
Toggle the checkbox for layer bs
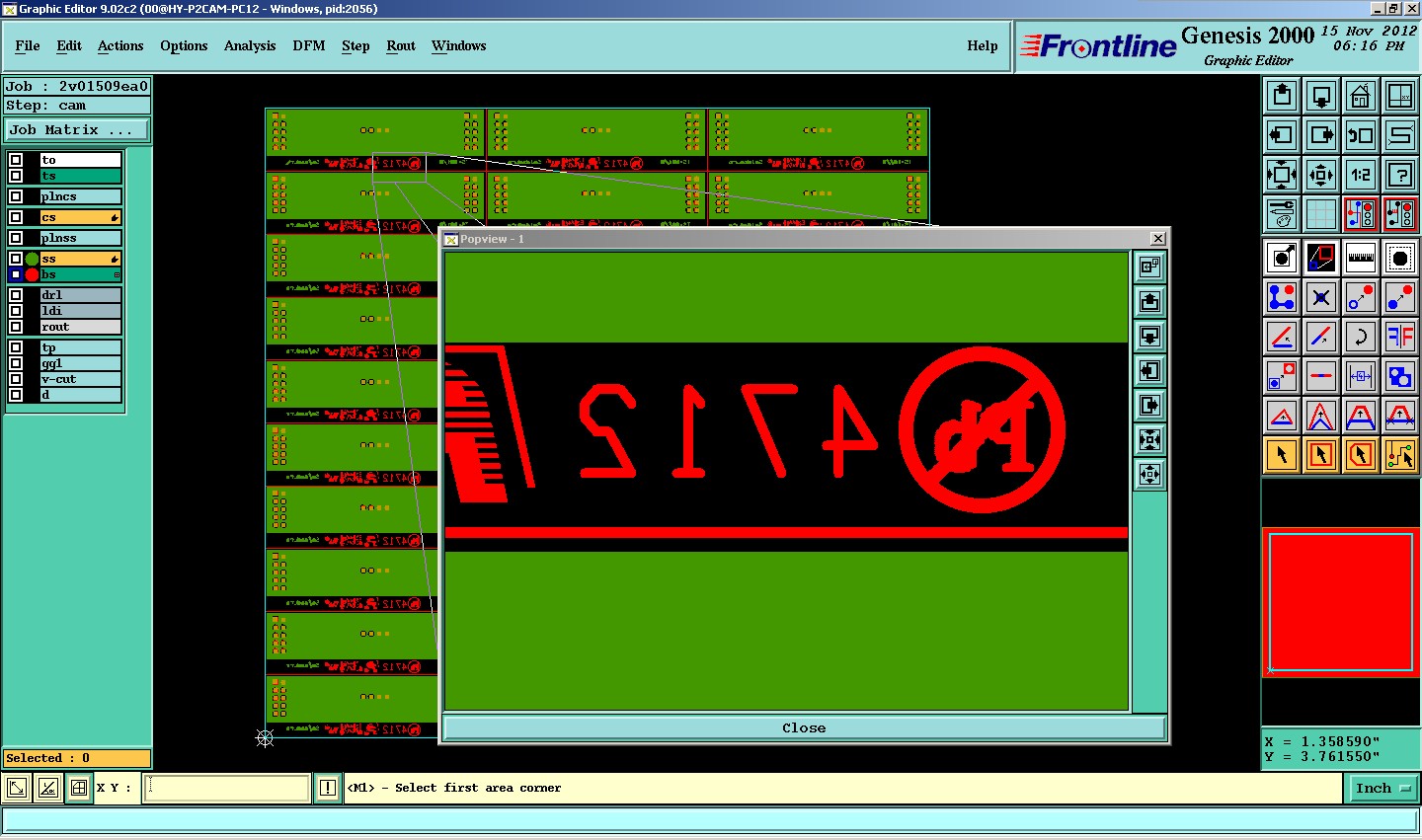(x=16, y=274)
